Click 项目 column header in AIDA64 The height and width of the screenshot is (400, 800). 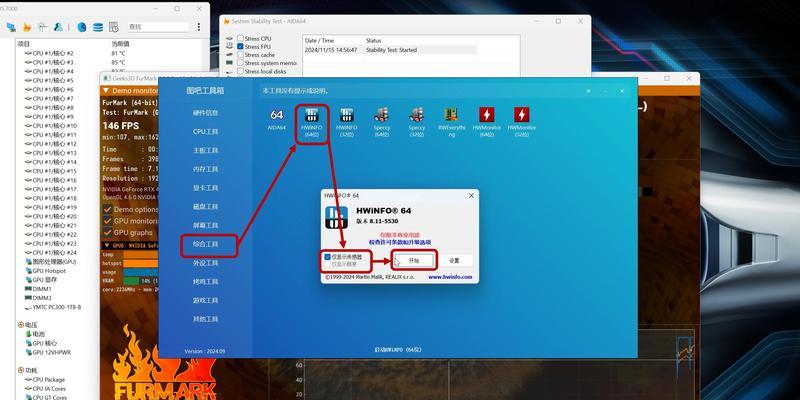click(x=23, y=44)
